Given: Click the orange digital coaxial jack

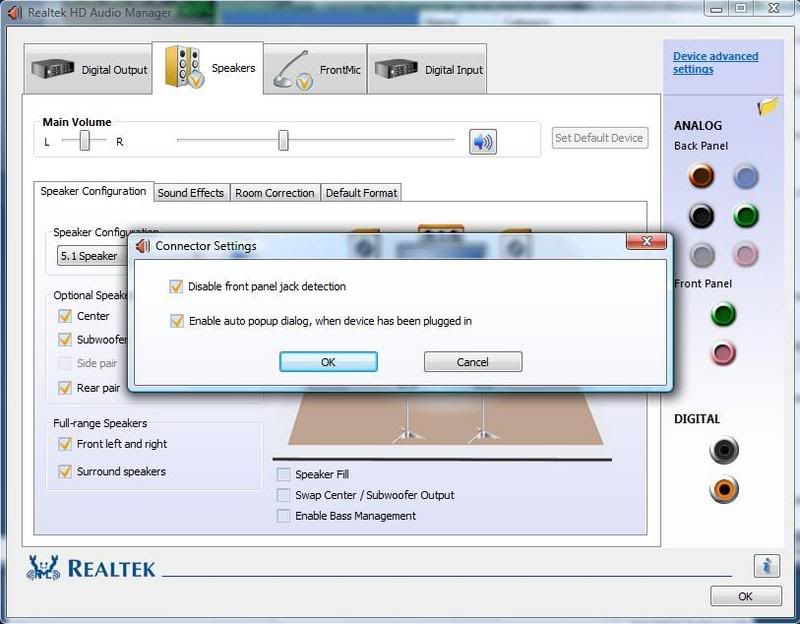Looking at the screenshot, I should pyautogui.click(x=723, y=489).
